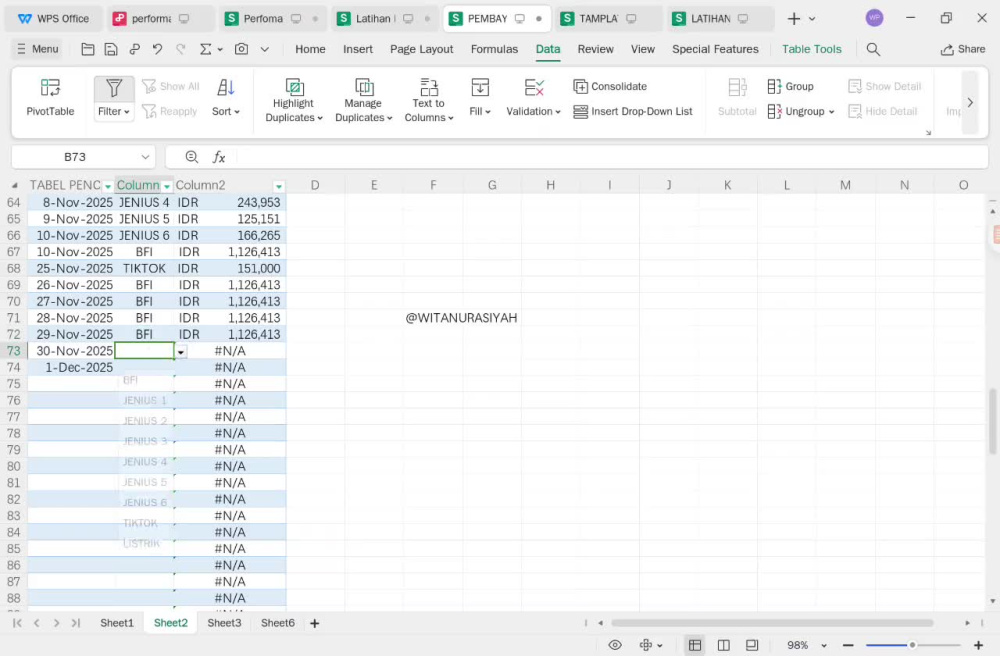Open TABEL PENC column filter dropdown
The image size is (1000, 656).
point(108,186)
